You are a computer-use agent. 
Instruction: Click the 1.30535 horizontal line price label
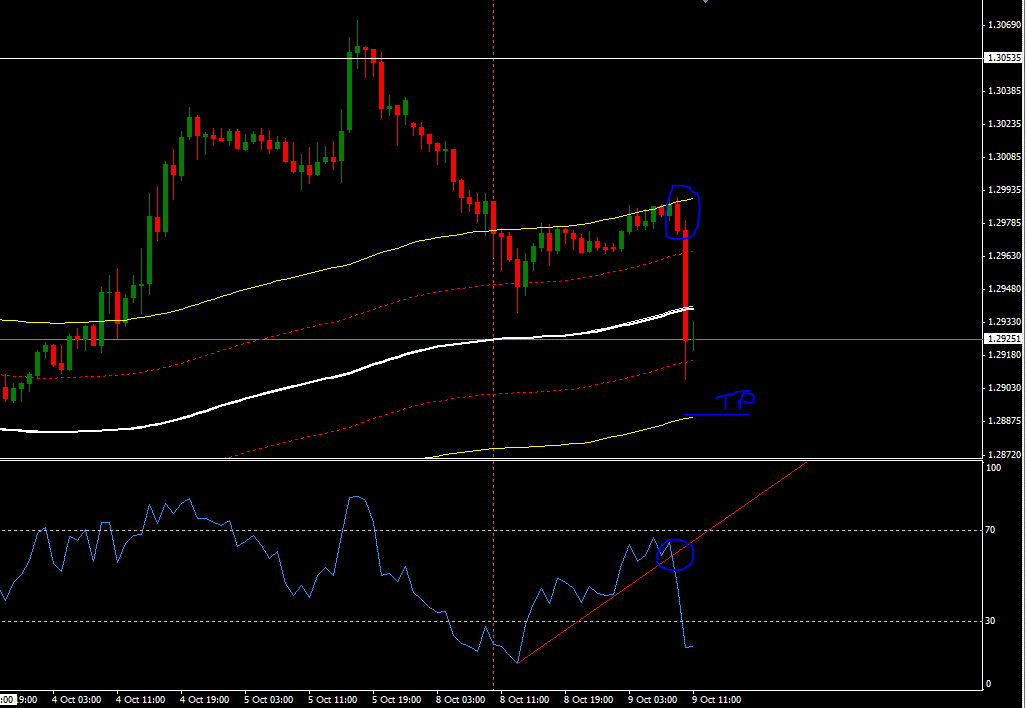click(1004, 58)
